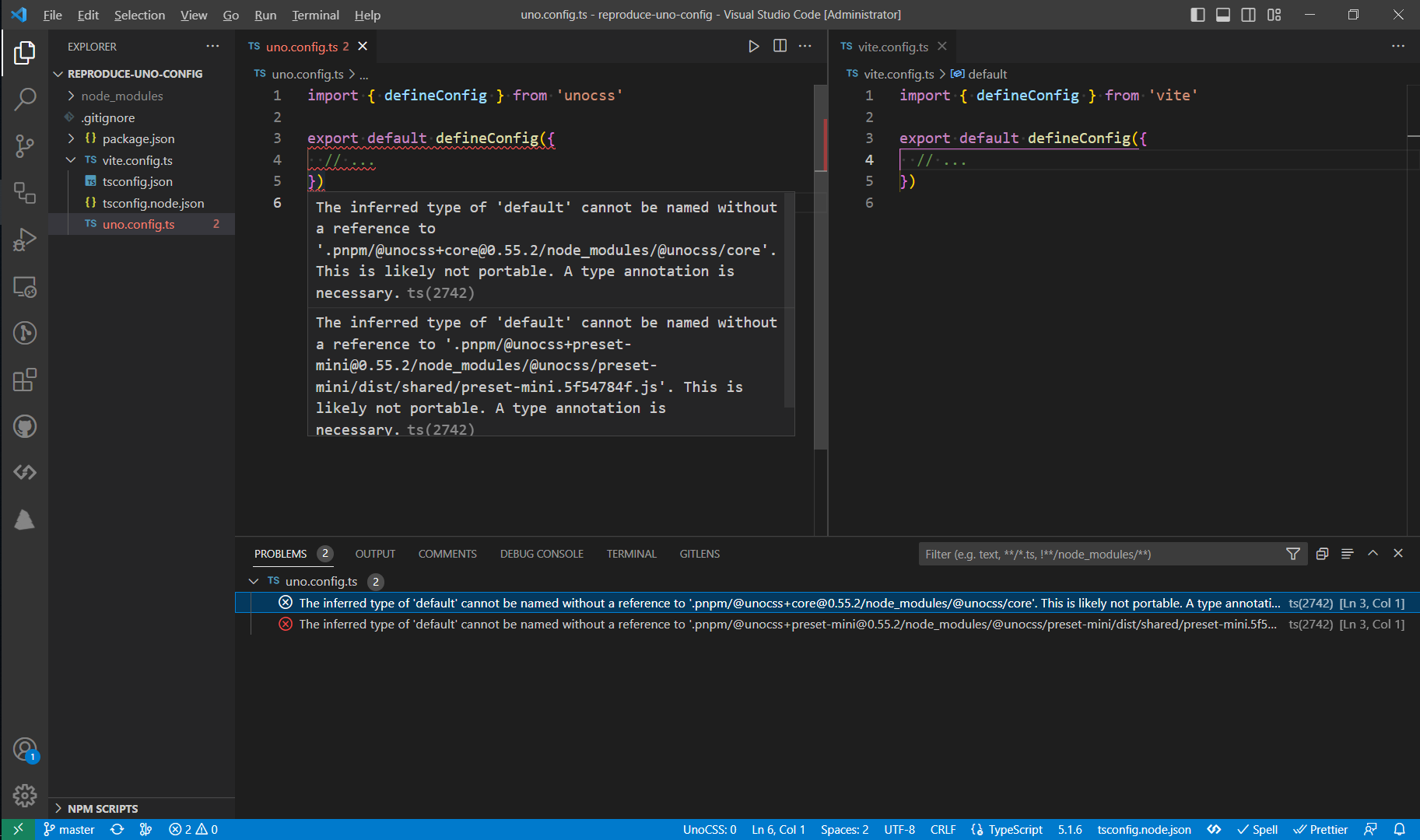Viewport: 1420px width, 840px height.
Task: Open the Accounts icon near settings gear
Action: coord(25,749)
